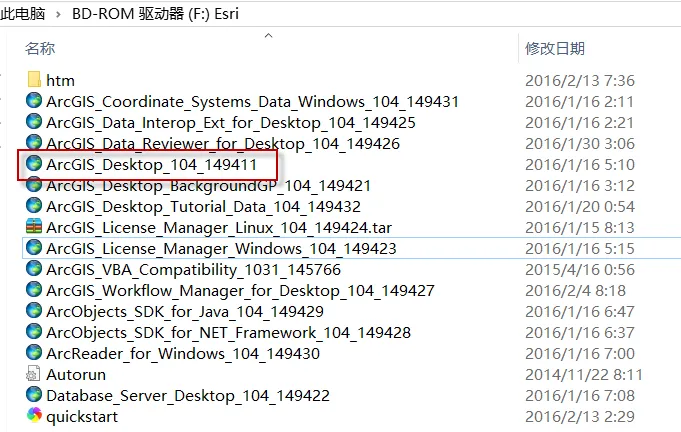Click the date 2016/1/16 3:12
The image size is (681, 432).
pos(580,186)
